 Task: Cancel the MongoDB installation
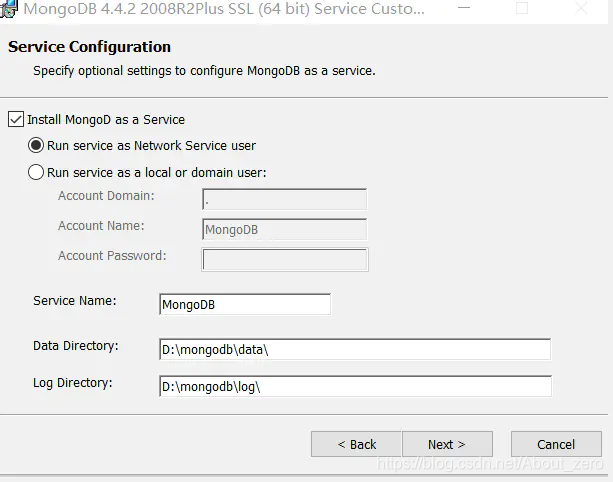556,444
